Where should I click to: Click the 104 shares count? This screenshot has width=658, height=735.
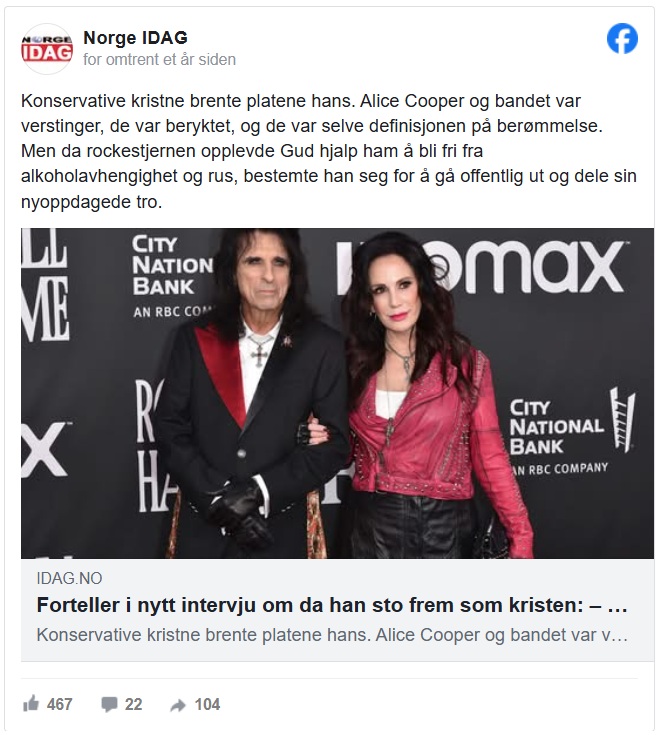tap(207, 704)
